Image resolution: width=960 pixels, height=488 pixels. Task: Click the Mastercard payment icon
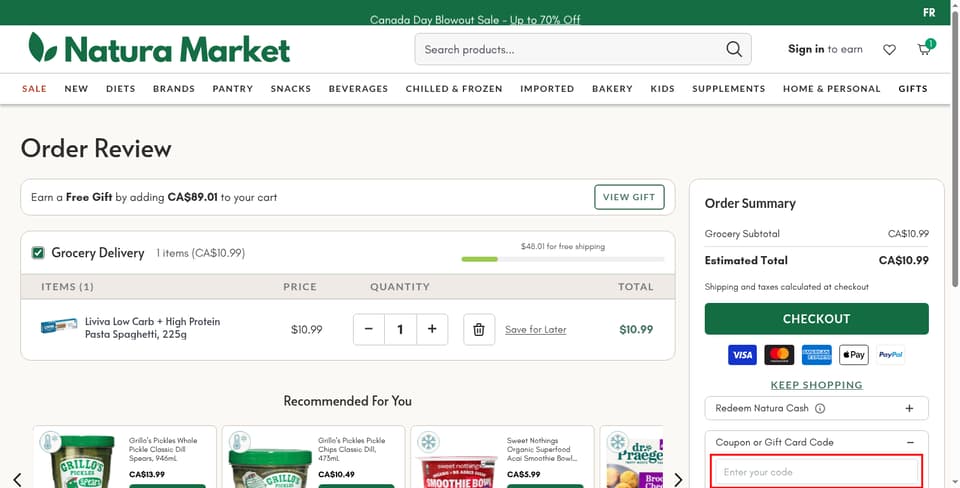click(x=779, y=355)
